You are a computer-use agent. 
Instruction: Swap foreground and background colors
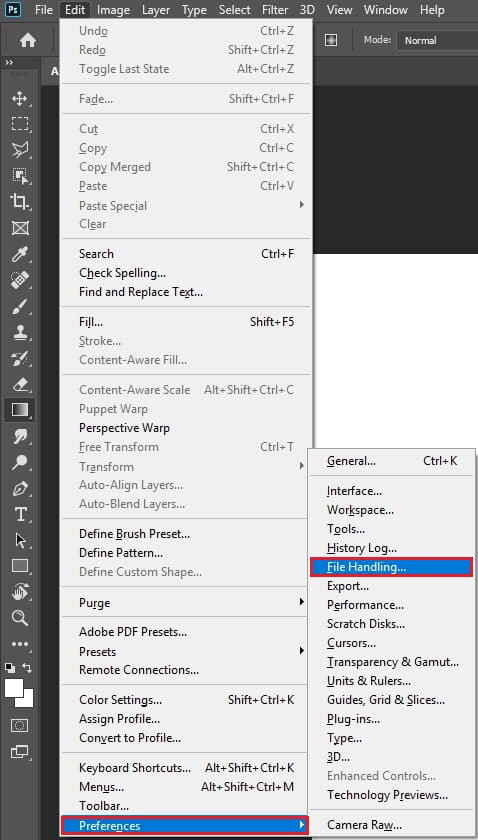click(27, 668)
